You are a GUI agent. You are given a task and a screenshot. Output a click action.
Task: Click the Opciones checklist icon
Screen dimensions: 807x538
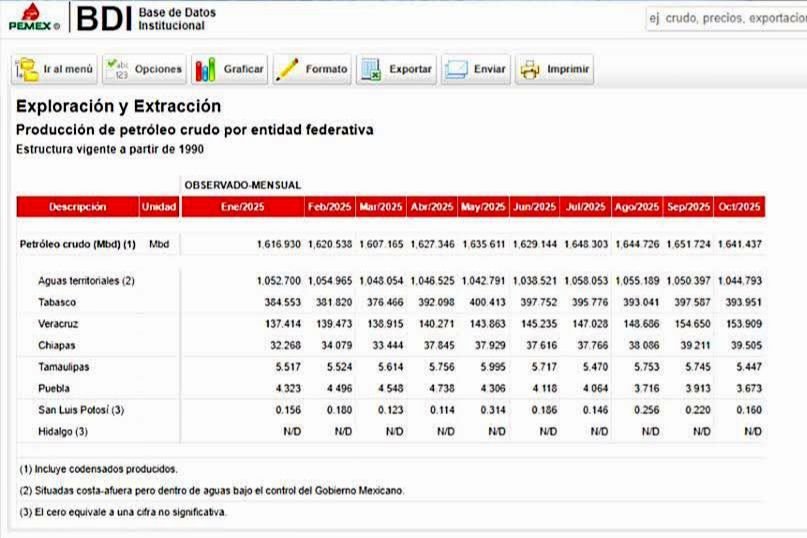116,70
